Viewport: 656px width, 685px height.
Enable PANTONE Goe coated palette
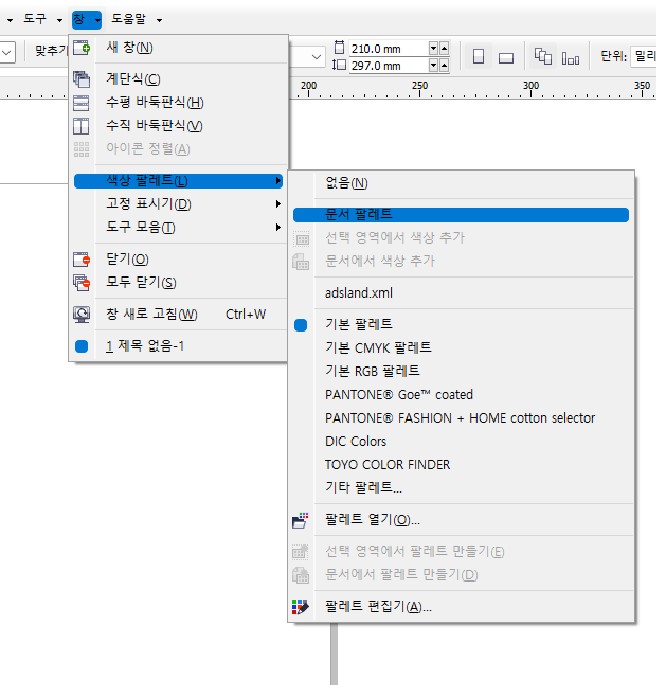tap(461, 394)
